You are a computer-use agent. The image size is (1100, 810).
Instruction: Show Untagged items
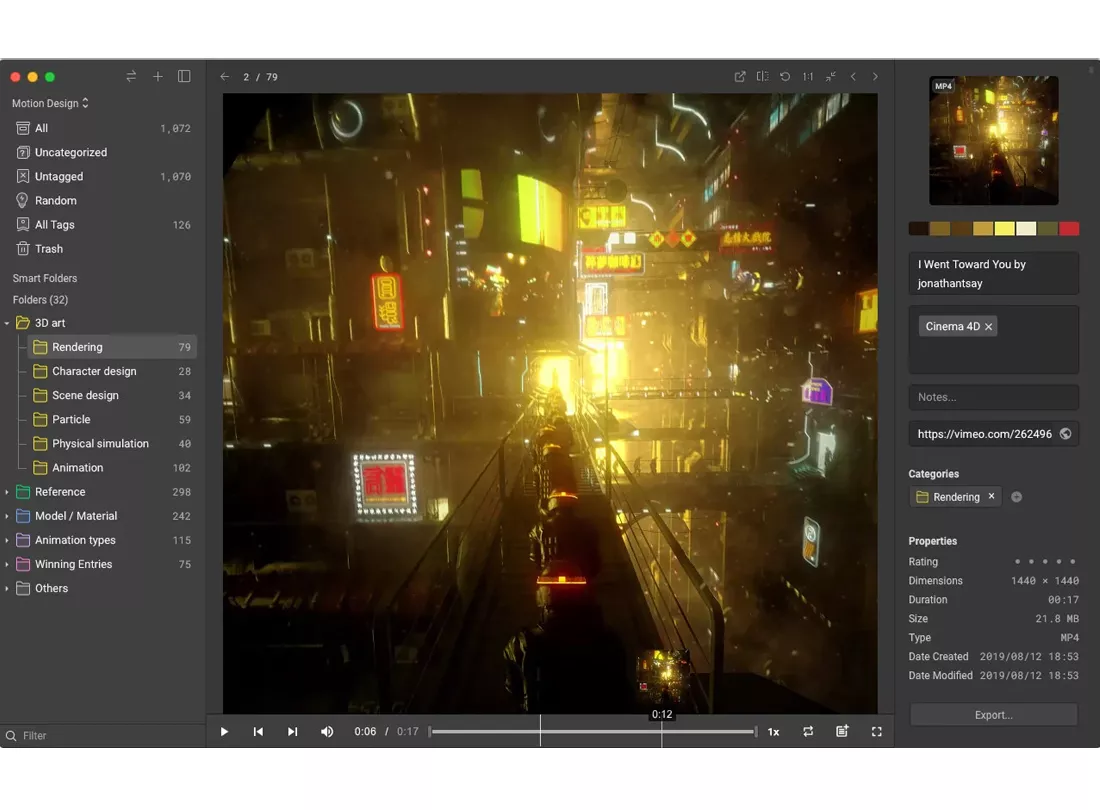click(x=102, y=177)
